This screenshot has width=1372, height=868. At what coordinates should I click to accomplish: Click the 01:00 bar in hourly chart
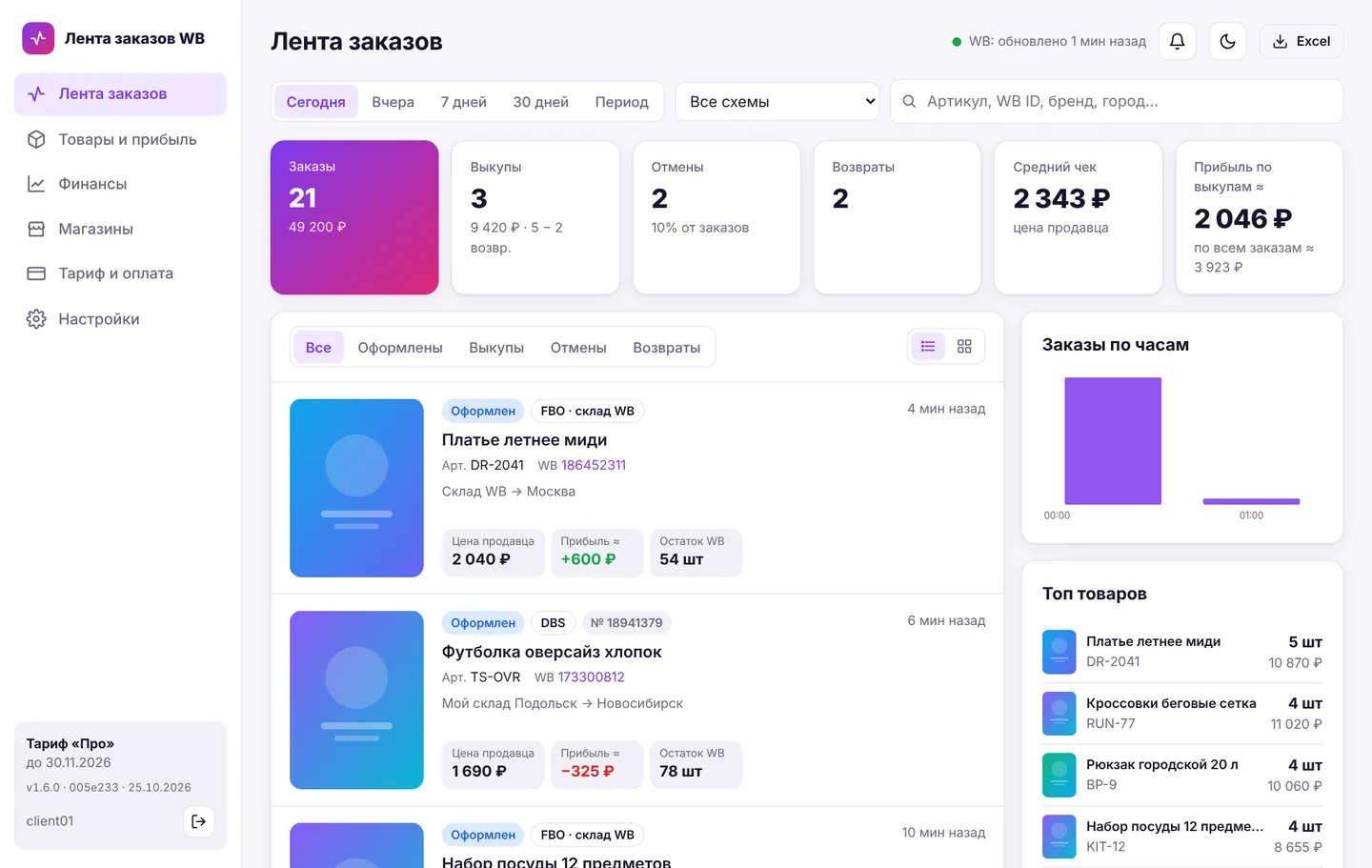coord(1251,501)
